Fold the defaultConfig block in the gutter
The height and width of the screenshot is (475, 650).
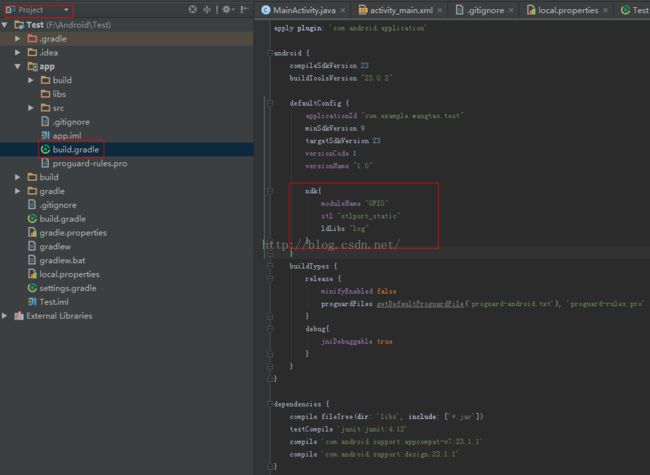(x=270, y=102)
